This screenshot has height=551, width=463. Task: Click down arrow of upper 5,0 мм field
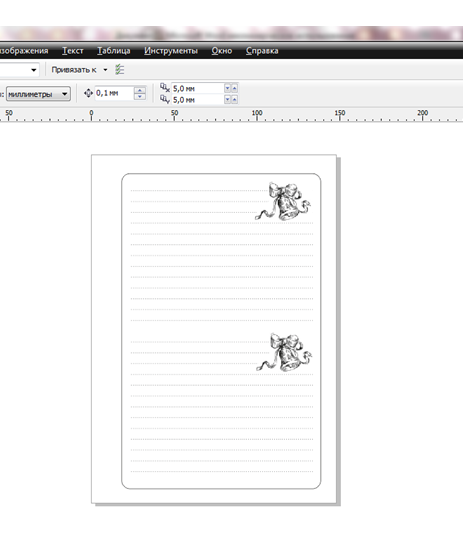pos(227,88)
